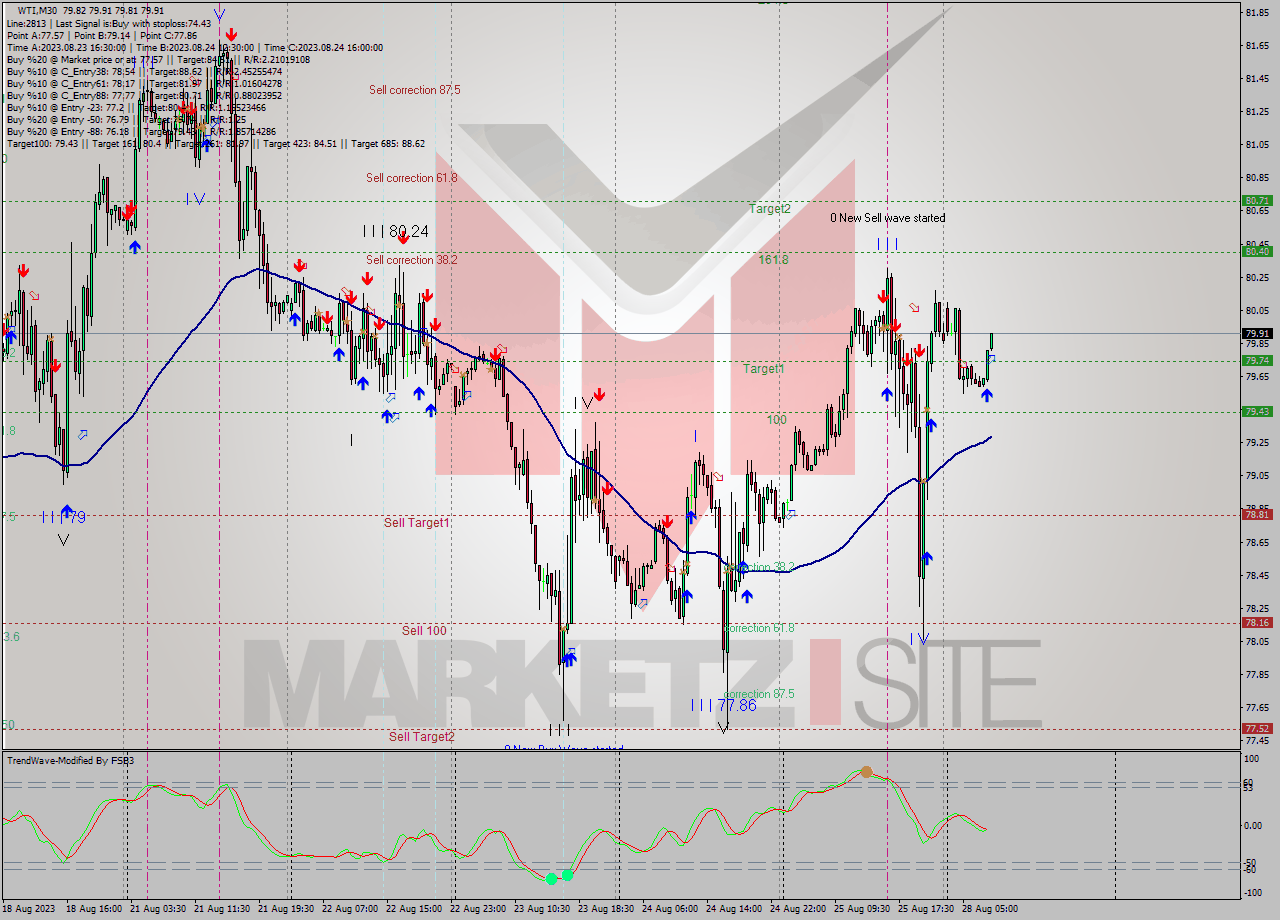The height and width of the screenshot is (920, 1280).
Task: Click the 'Sell Target2' label
Action: click(x=421, y=737)
